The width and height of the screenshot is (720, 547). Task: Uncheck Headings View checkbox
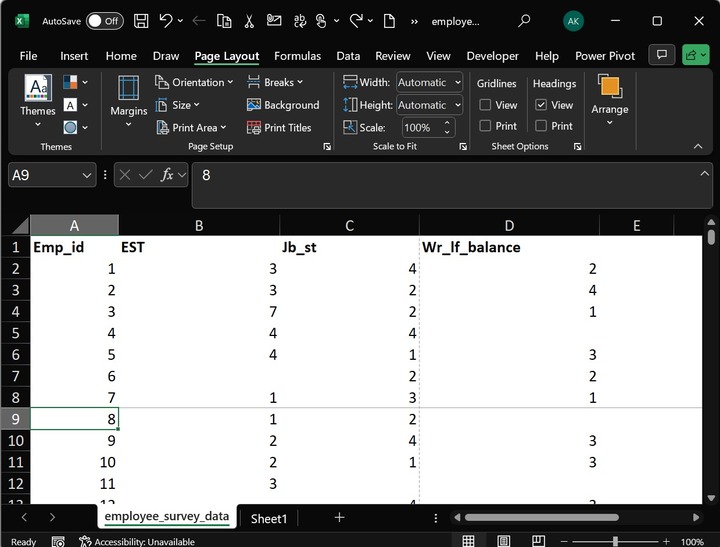pos(541,105)
